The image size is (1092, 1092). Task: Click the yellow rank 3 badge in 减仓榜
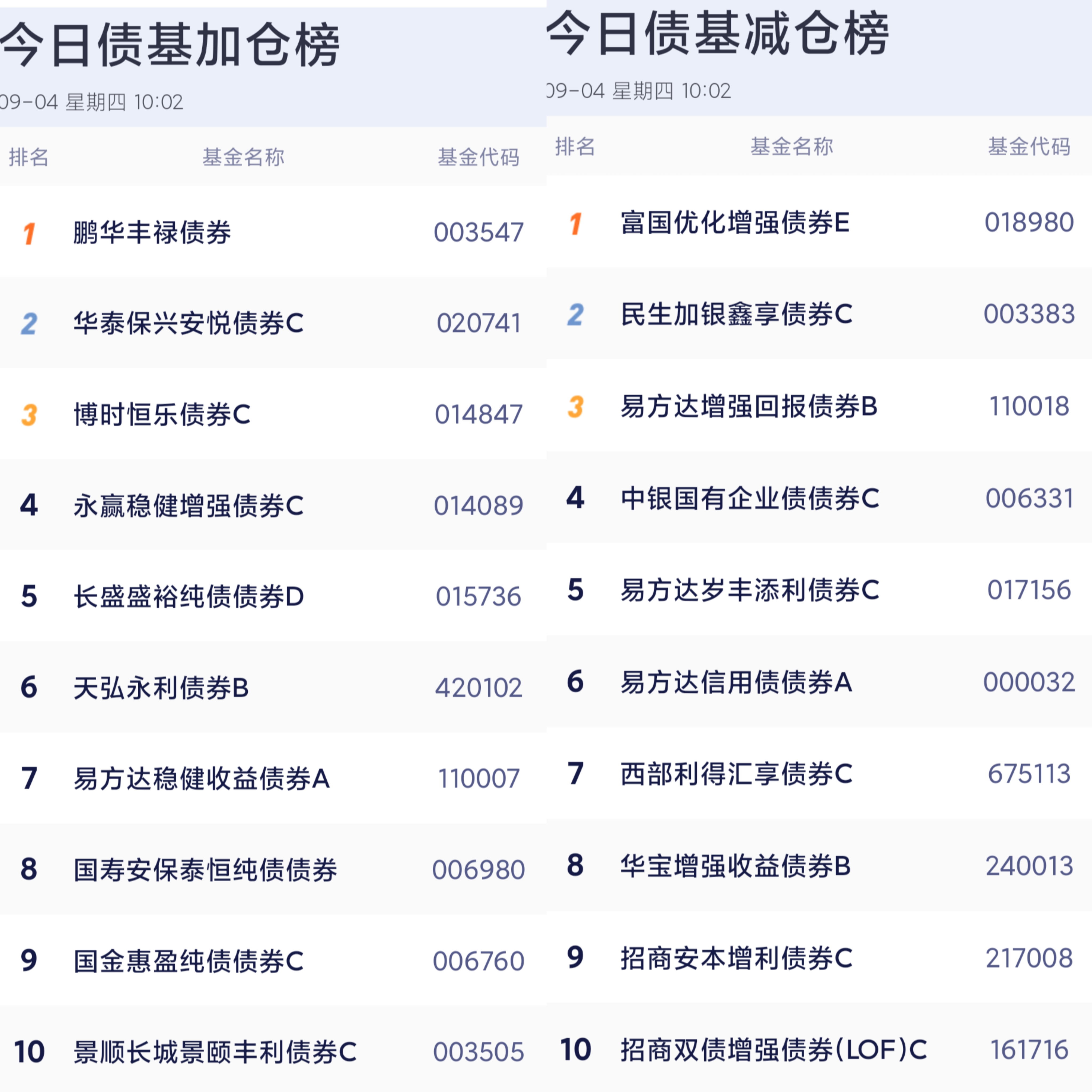[x=575, y=406]
